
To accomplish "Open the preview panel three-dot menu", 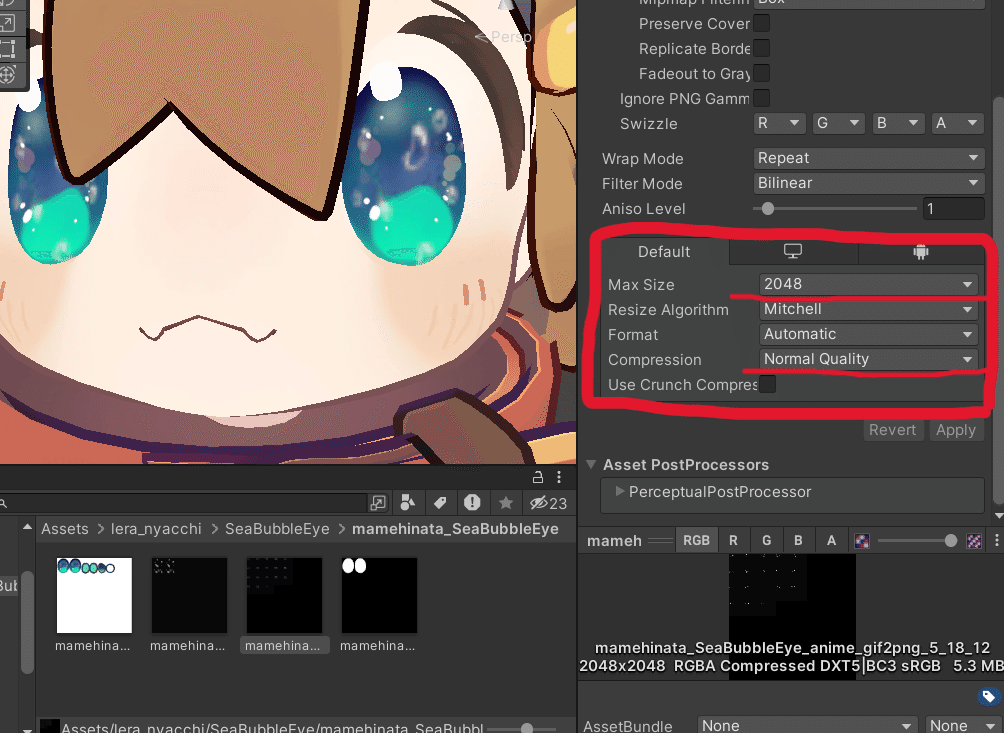I will point(996,541).
